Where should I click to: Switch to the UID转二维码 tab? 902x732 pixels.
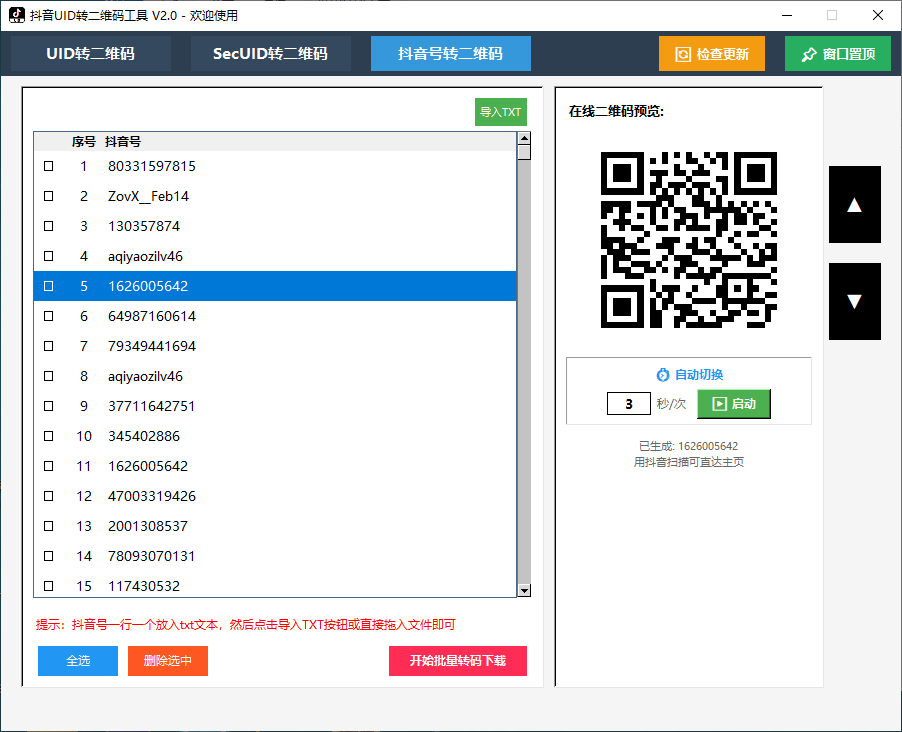click(90, 54)
